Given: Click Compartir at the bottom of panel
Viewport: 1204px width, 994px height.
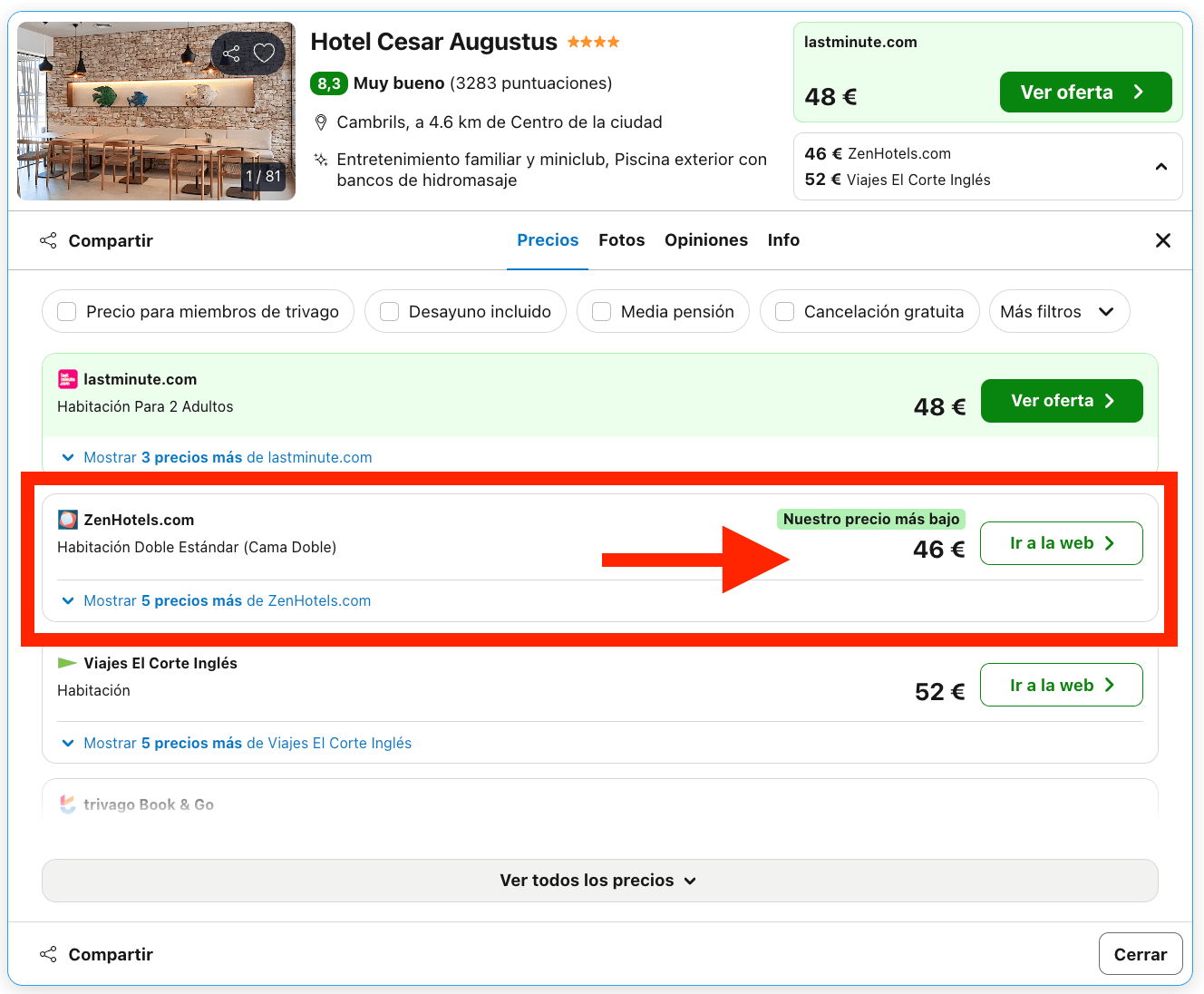Looking at the screenshot, I should click(x=97, y=955).
